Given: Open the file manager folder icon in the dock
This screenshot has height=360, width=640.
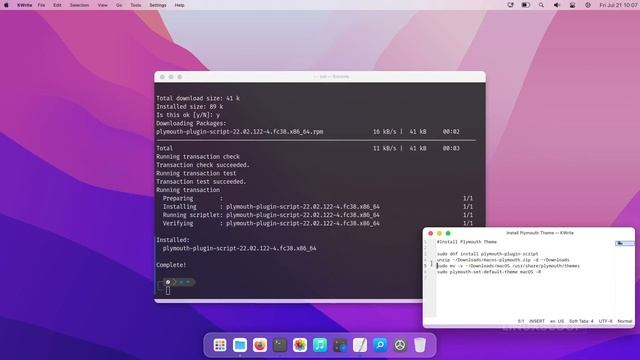Looking at the screenshot, I should click(240, 345).
